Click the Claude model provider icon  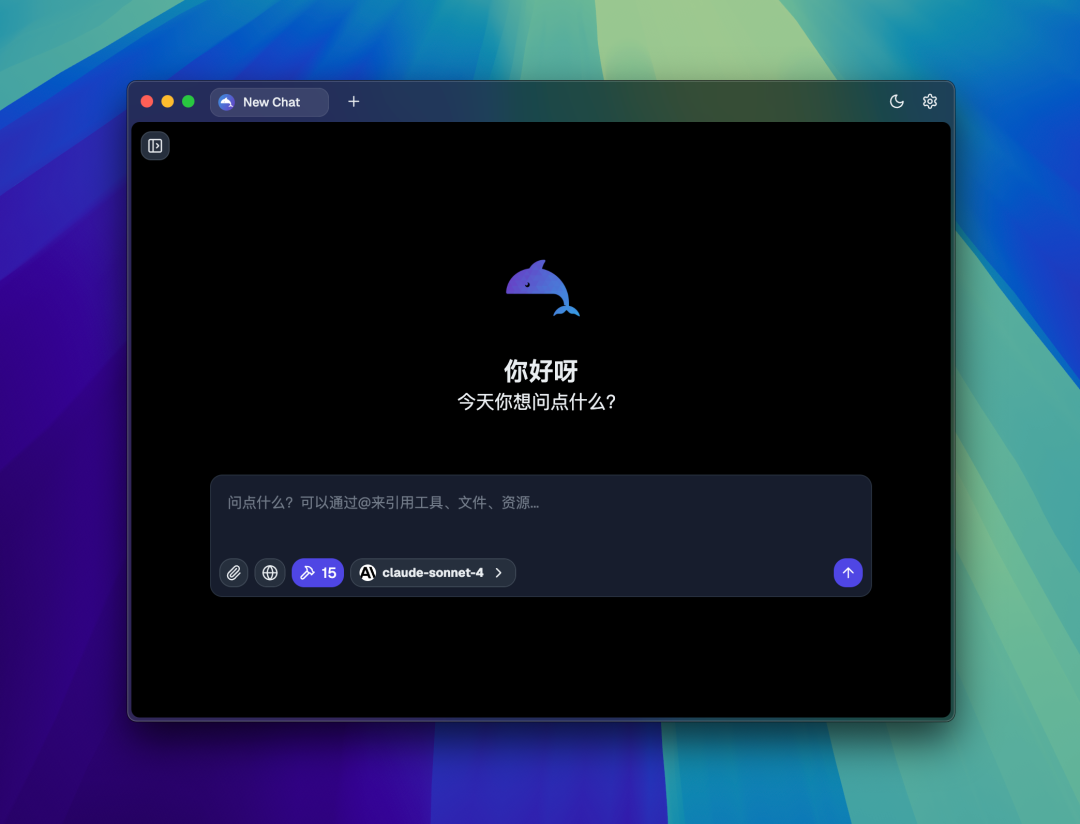[368, 572]
